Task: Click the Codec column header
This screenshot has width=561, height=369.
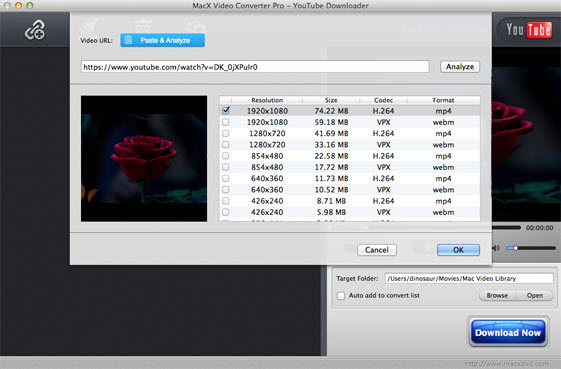Action: [383, 100]
